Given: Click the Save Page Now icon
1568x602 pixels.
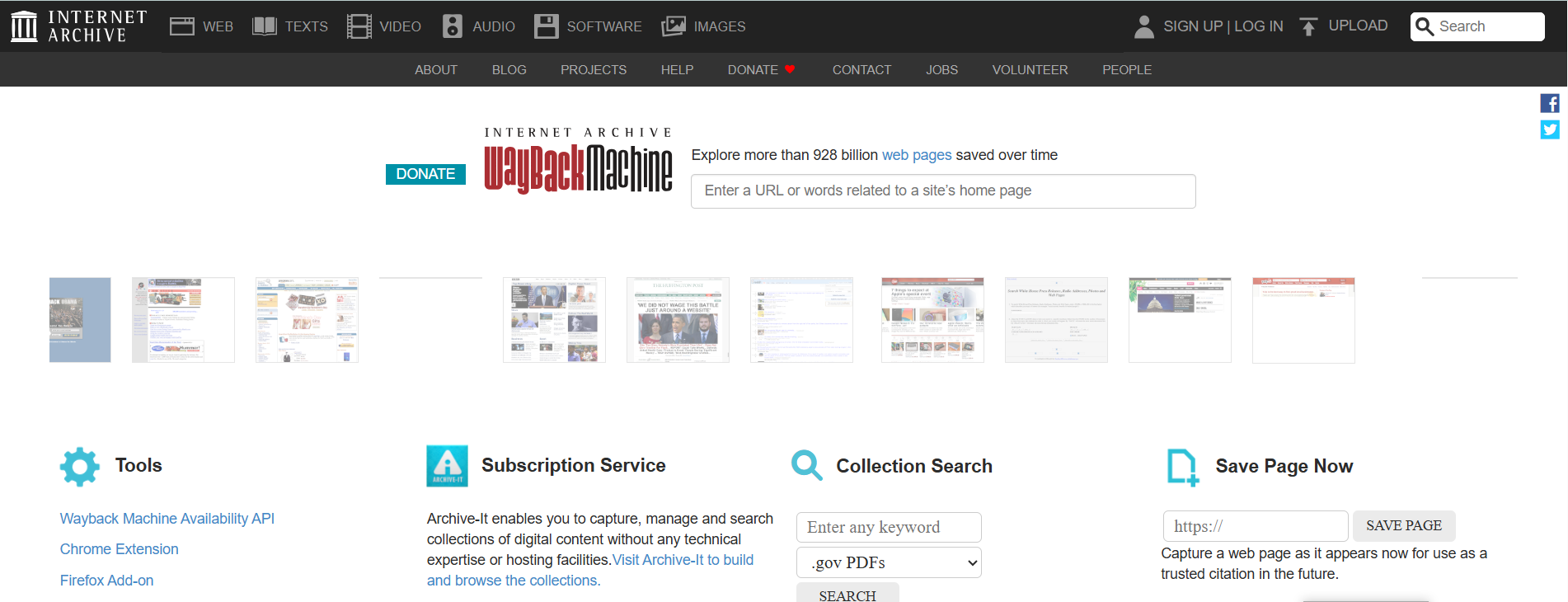Looking at the screenshot, I should pyautogui.click(x=1183, y=467).
